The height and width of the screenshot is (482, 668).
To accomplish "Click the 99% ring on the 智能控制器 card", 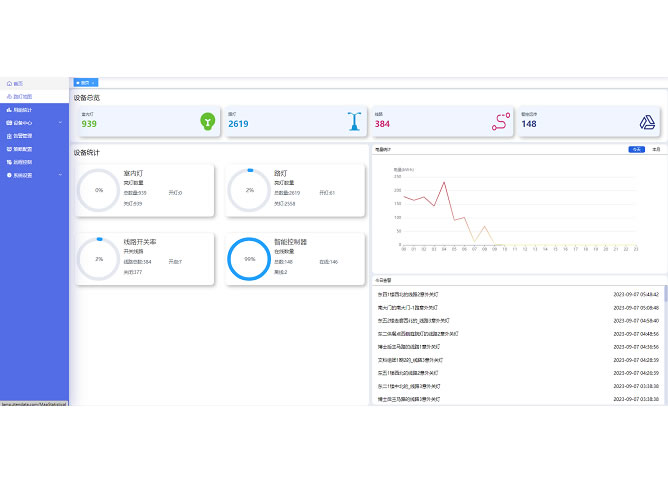I will 248,258.
